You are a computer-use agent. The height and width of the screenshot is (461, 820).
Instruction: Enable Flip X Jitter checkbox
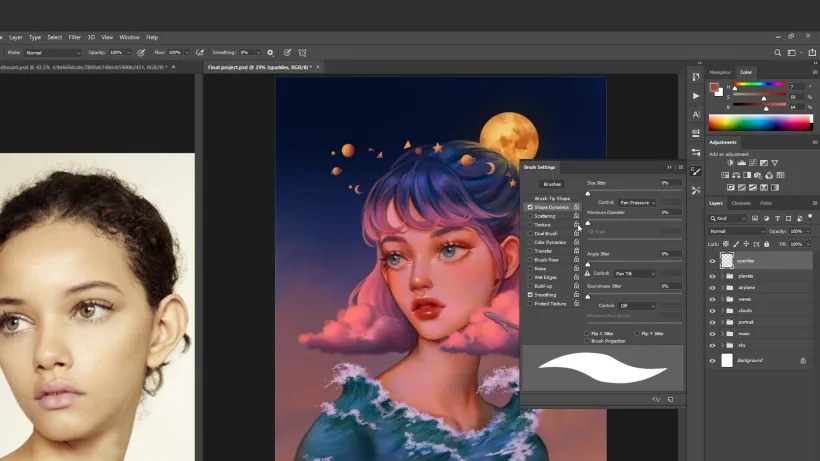pos(587,333)
